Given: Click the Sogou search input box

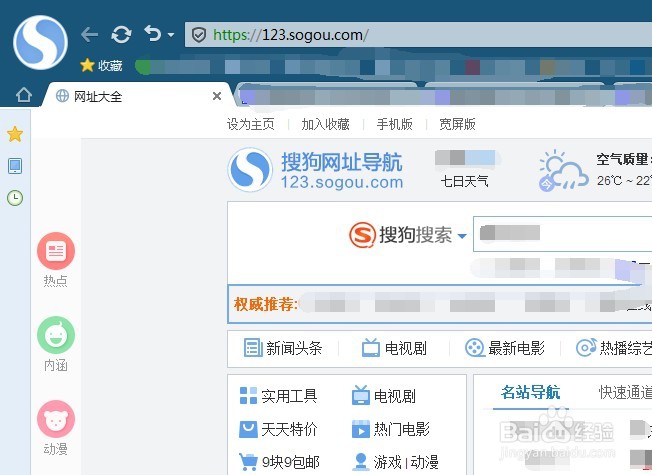Looking at the screenshot, I should click(563, 233).
